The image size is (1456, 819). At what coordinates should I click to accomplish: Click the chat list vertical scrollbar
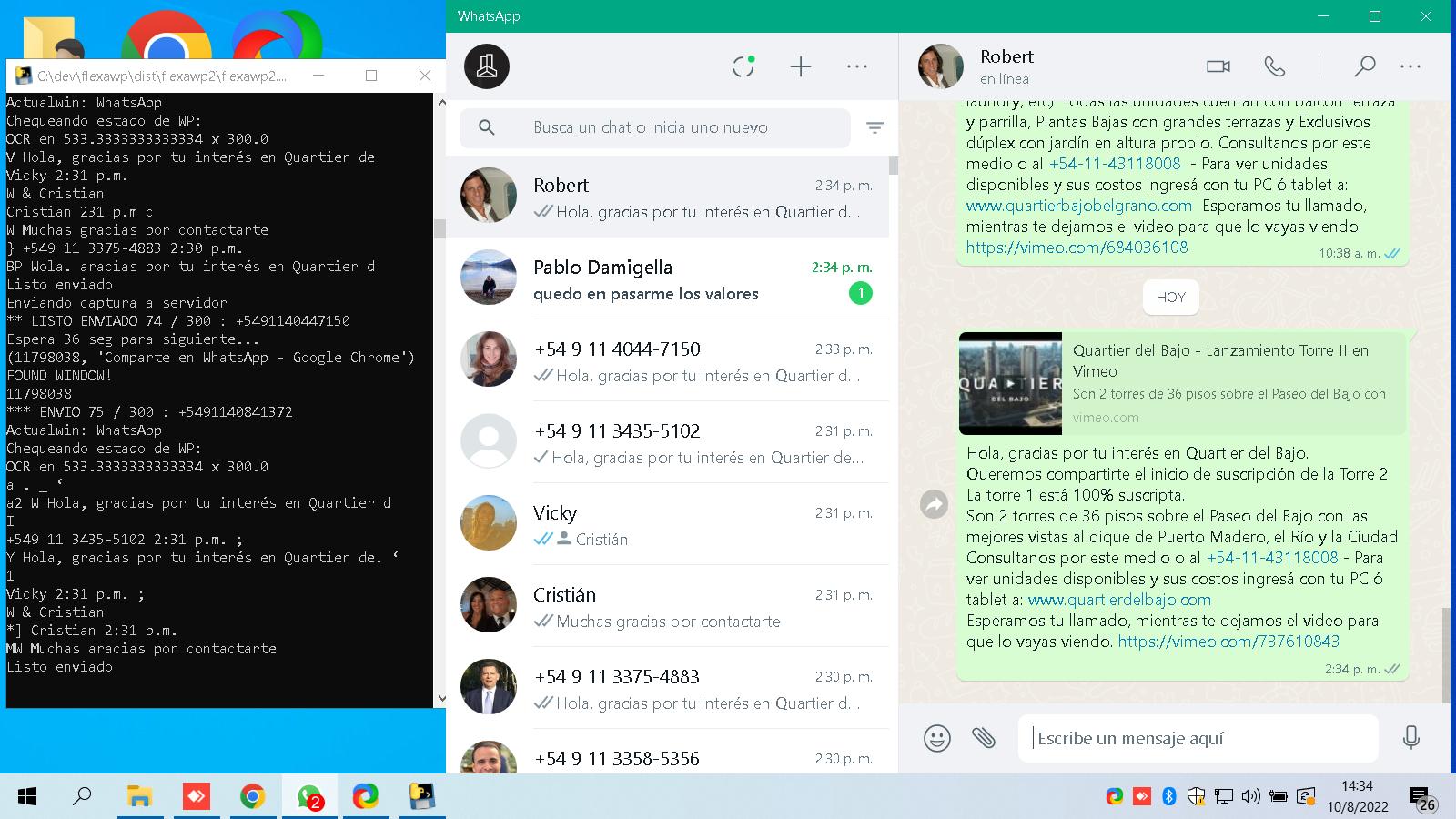(894, 165)
